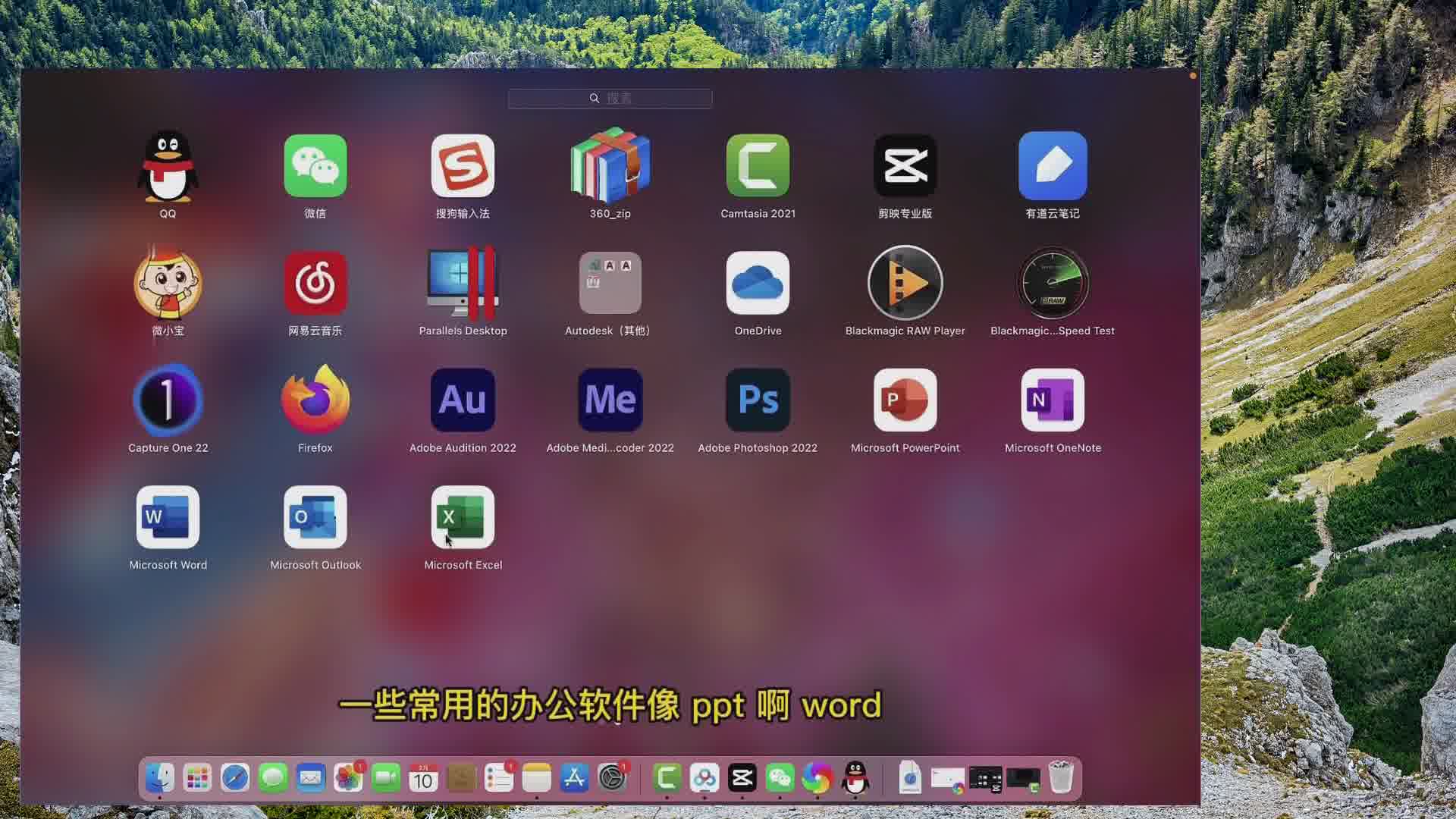Switch to QQ via the Dock icon
1456x819 pixels.
pos(855,778)
